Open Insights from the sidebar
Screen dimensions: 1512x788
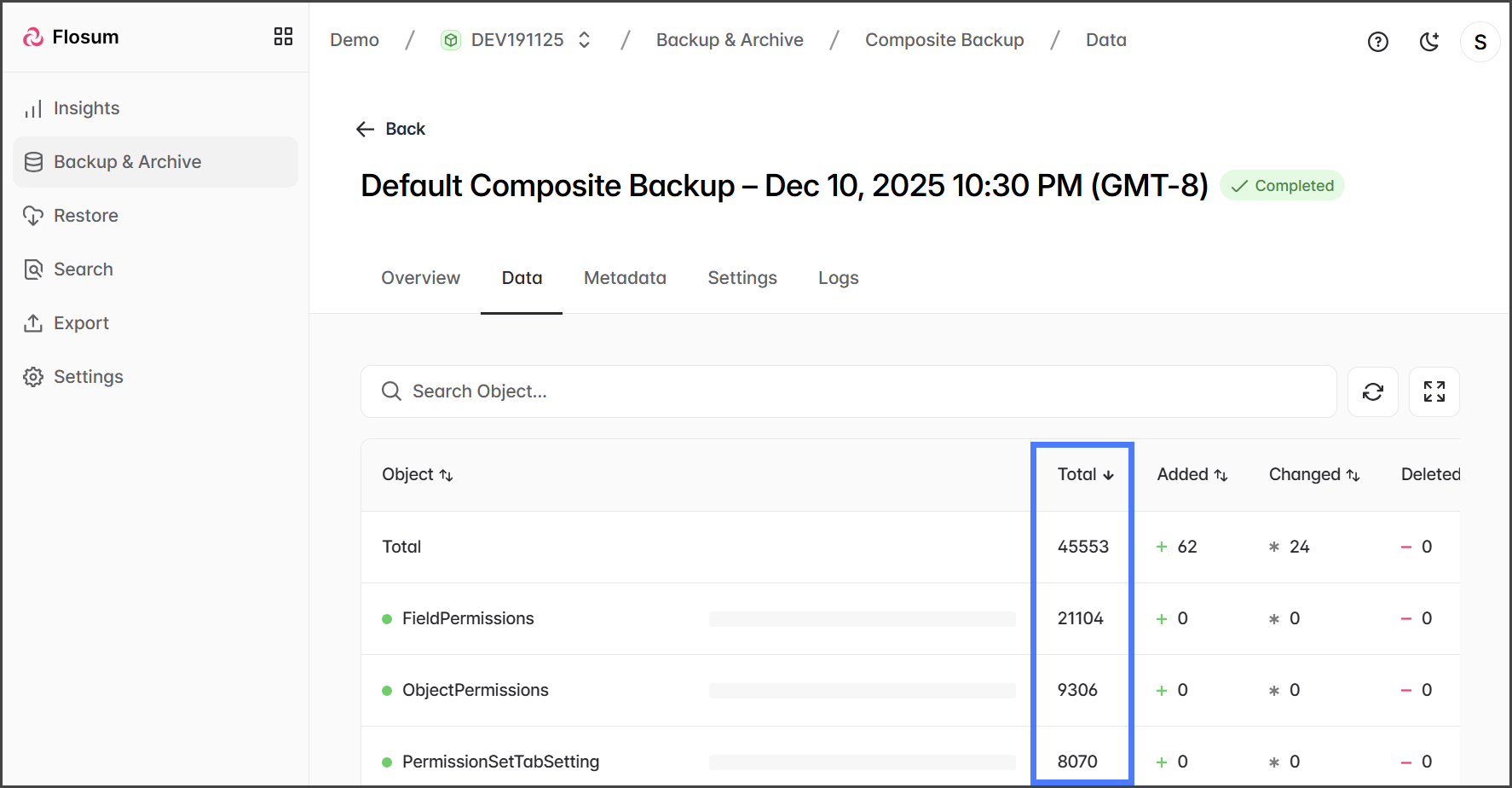tap(86, 108)
